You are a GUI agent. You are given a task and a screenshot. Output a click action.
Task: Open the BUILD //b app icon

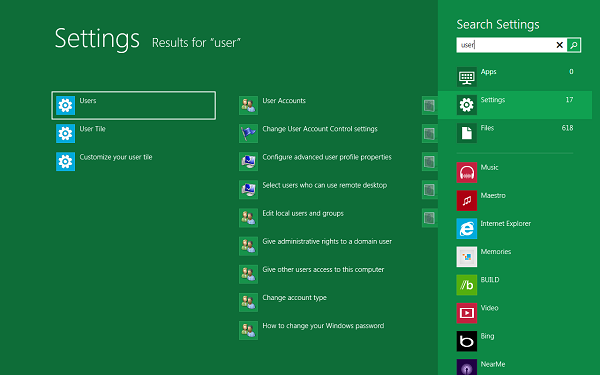466,285
